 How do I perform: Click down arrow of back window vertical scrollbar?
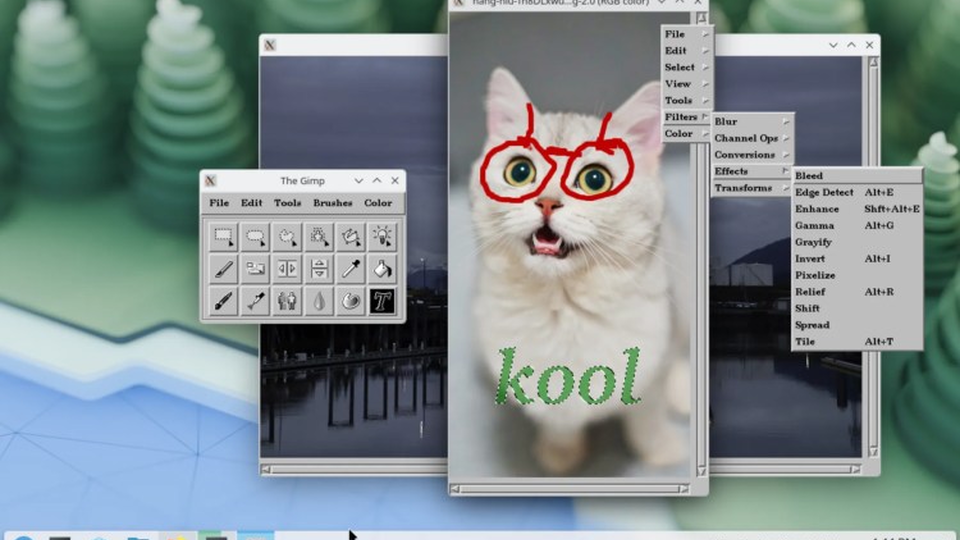[x=873, y=452]
